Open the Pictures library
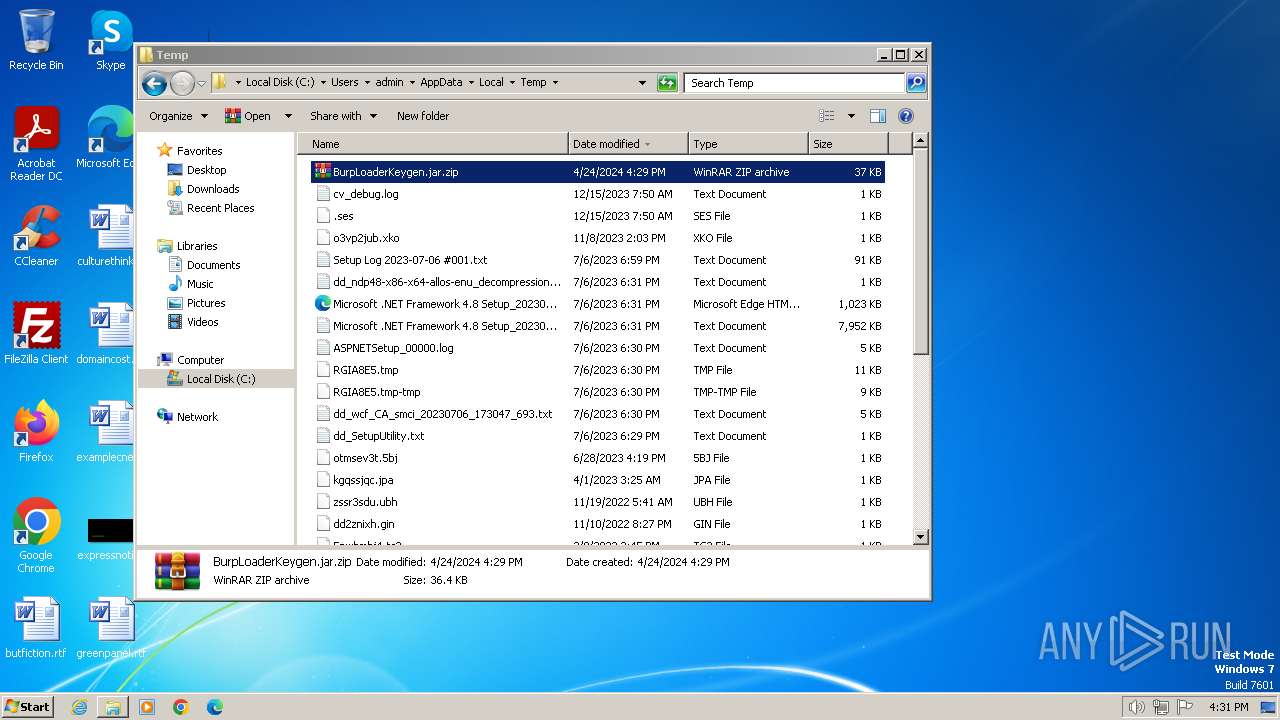Image resolution: width=1280 pixels, height=720 pixels. pos(206,303)
